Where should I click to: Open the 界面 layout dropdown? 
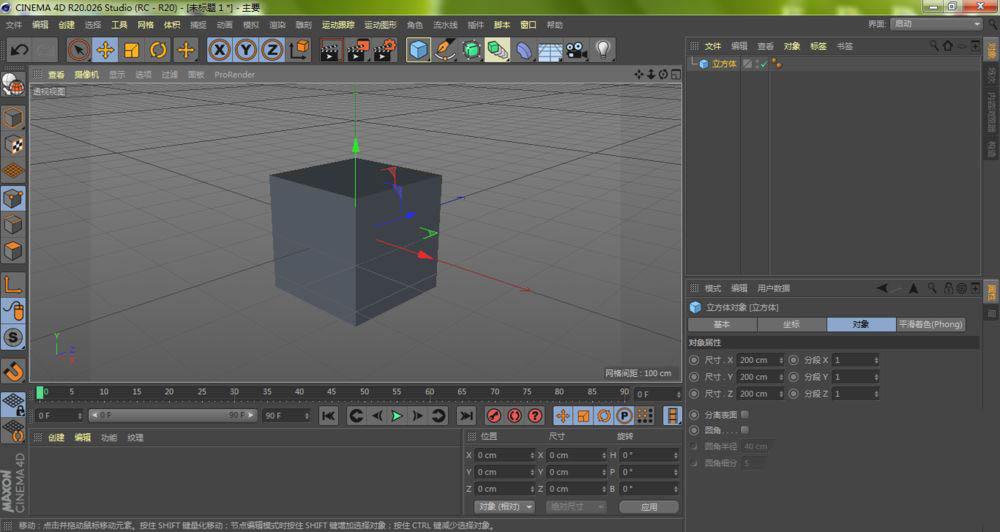pos(936,24)
